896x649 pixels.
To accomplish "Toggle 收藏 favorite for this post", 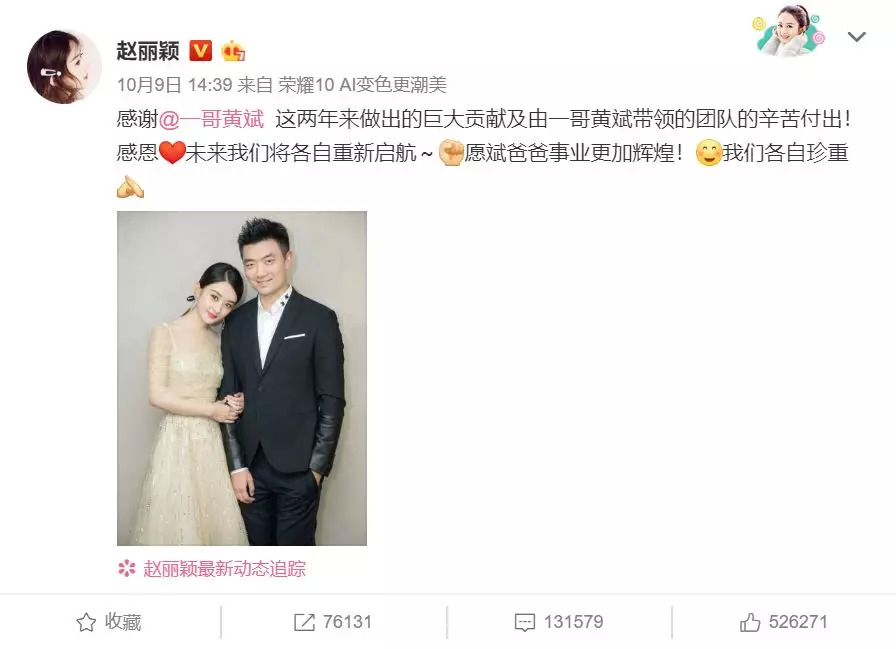I will [x=109, y=622].
